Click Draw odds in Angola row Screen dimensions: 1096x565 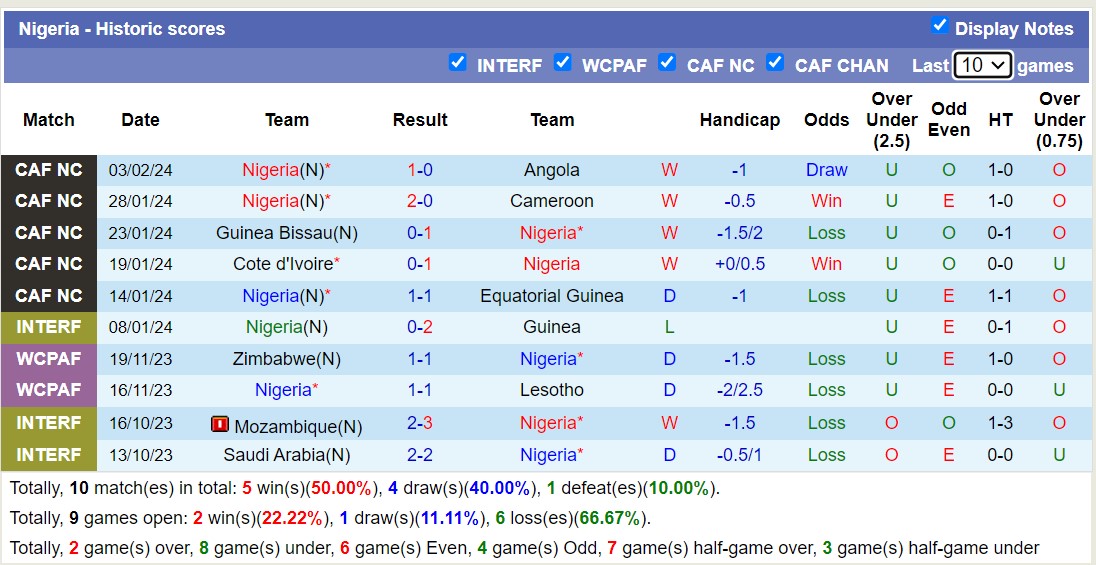(x=826, y=170)
